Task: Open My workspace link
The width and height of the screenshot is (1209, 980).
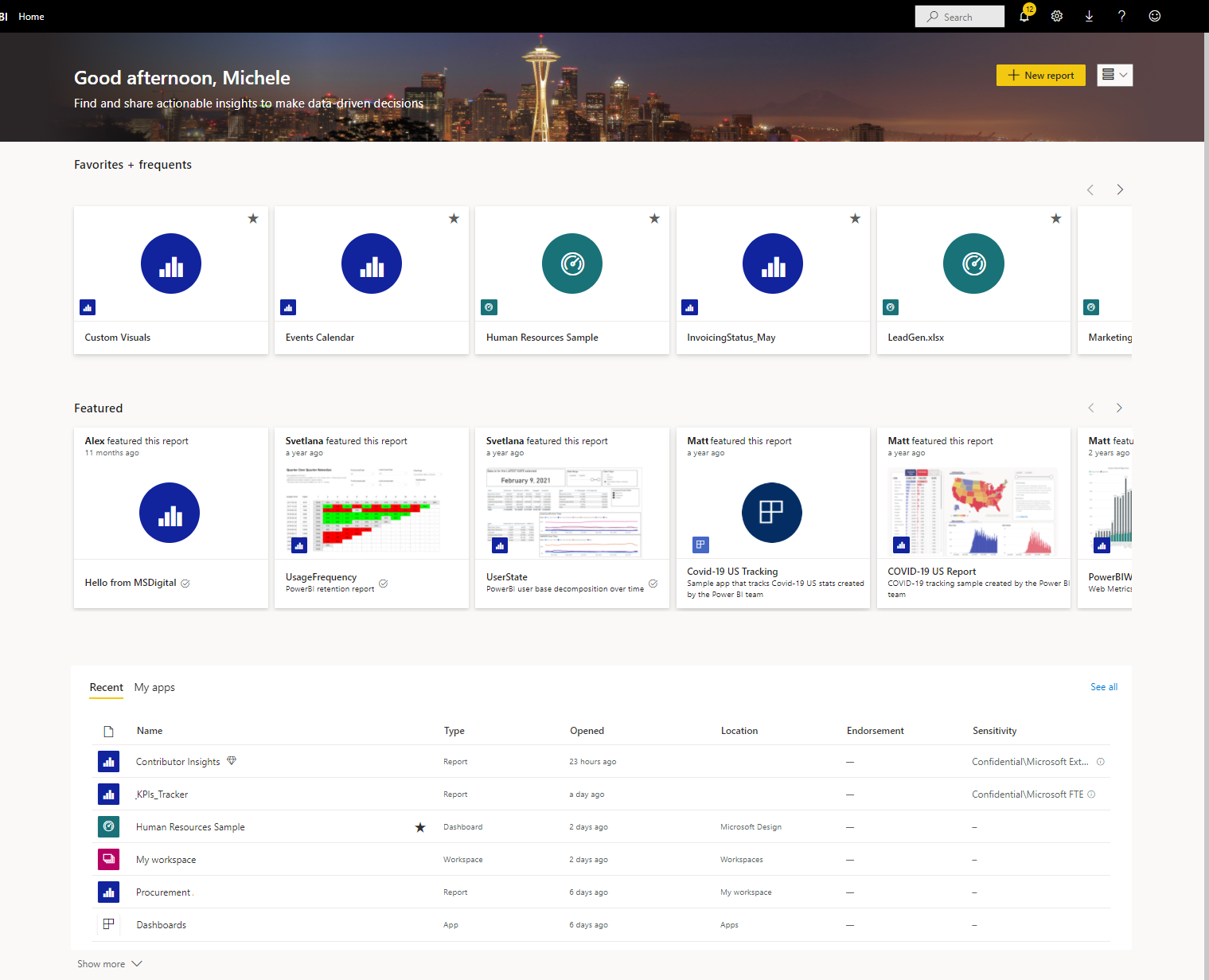Action: click(x=166, y=860)
